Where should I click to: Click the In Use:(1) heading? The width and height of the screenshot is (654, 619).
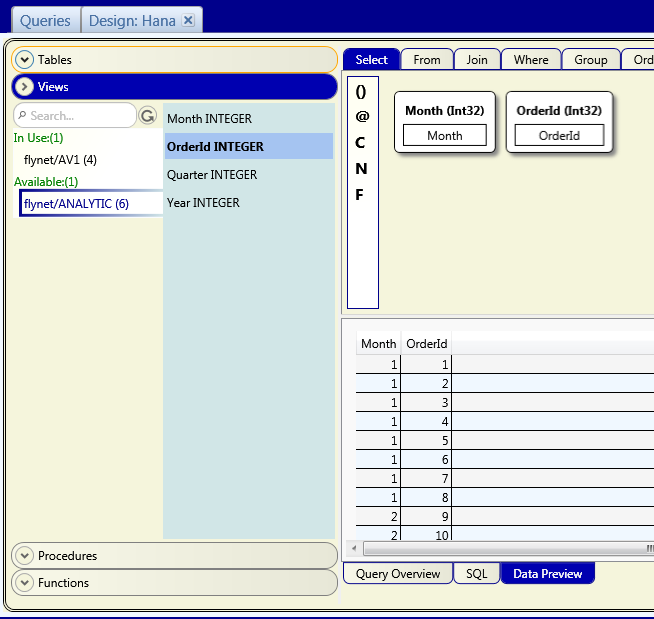click(38, 138)
